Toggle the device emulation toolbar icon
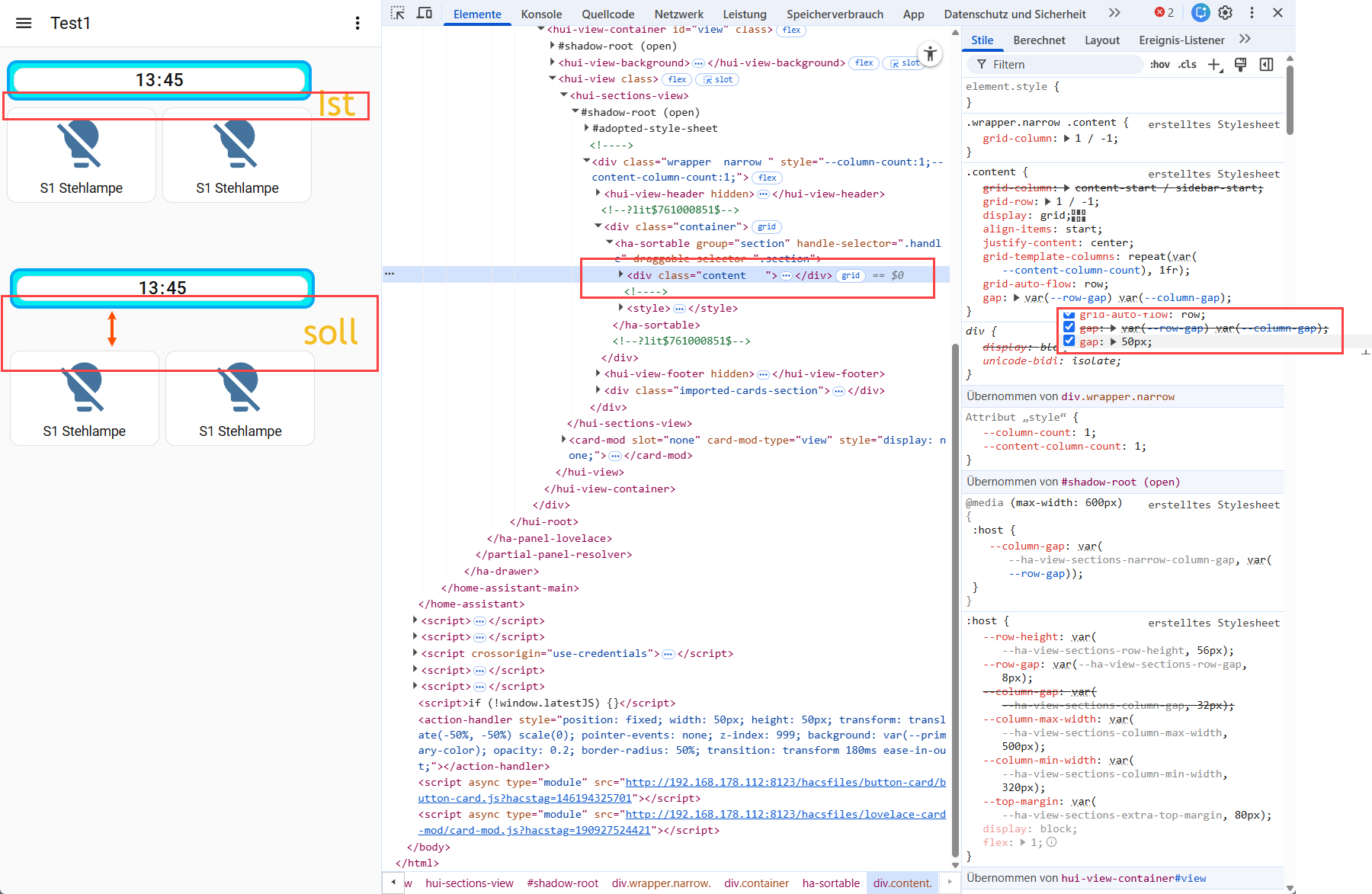 click(425, 13)
